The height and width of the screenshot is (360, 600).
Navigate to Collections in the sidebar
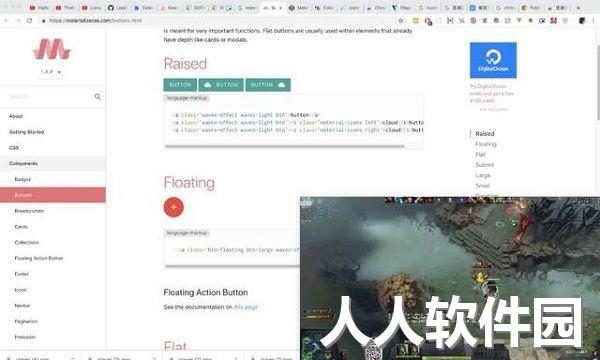(x=52, y=243)
